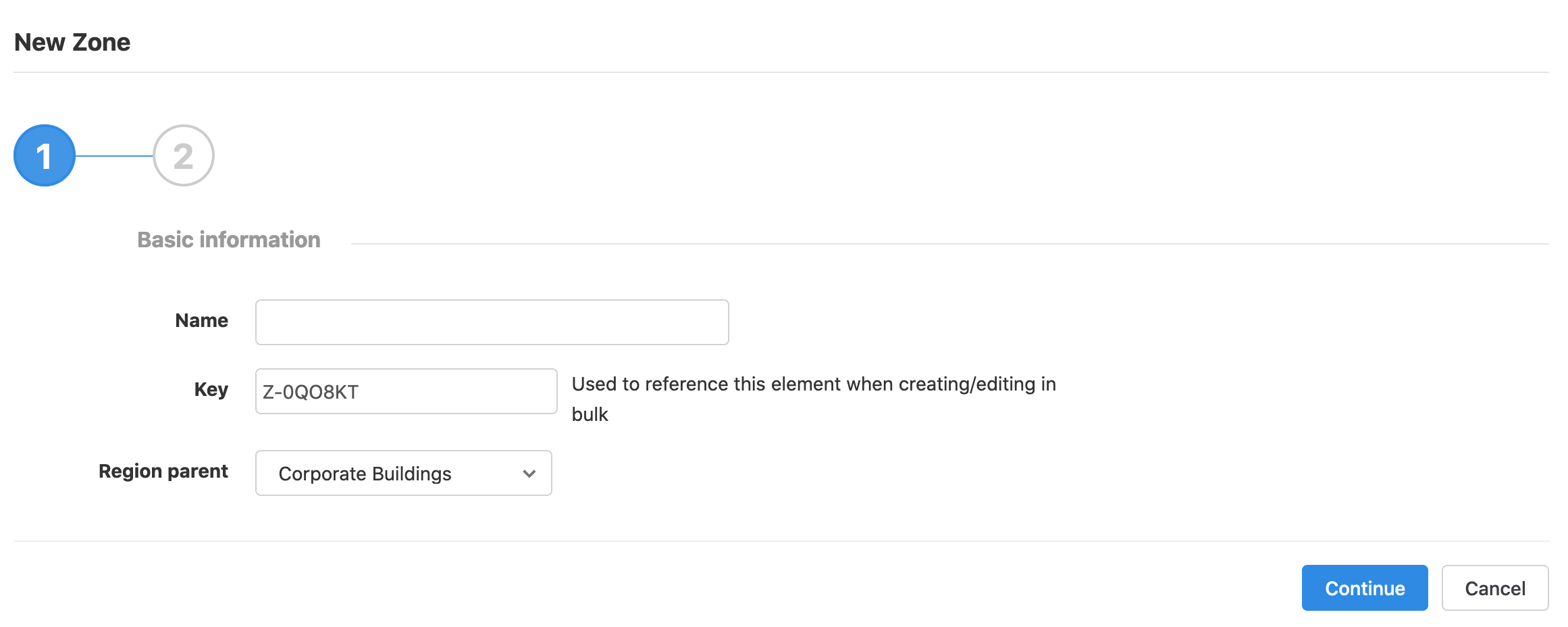Viewport: 1568px width, 627px height.
Task: Focus the Name text field
Action: point(492,322)
